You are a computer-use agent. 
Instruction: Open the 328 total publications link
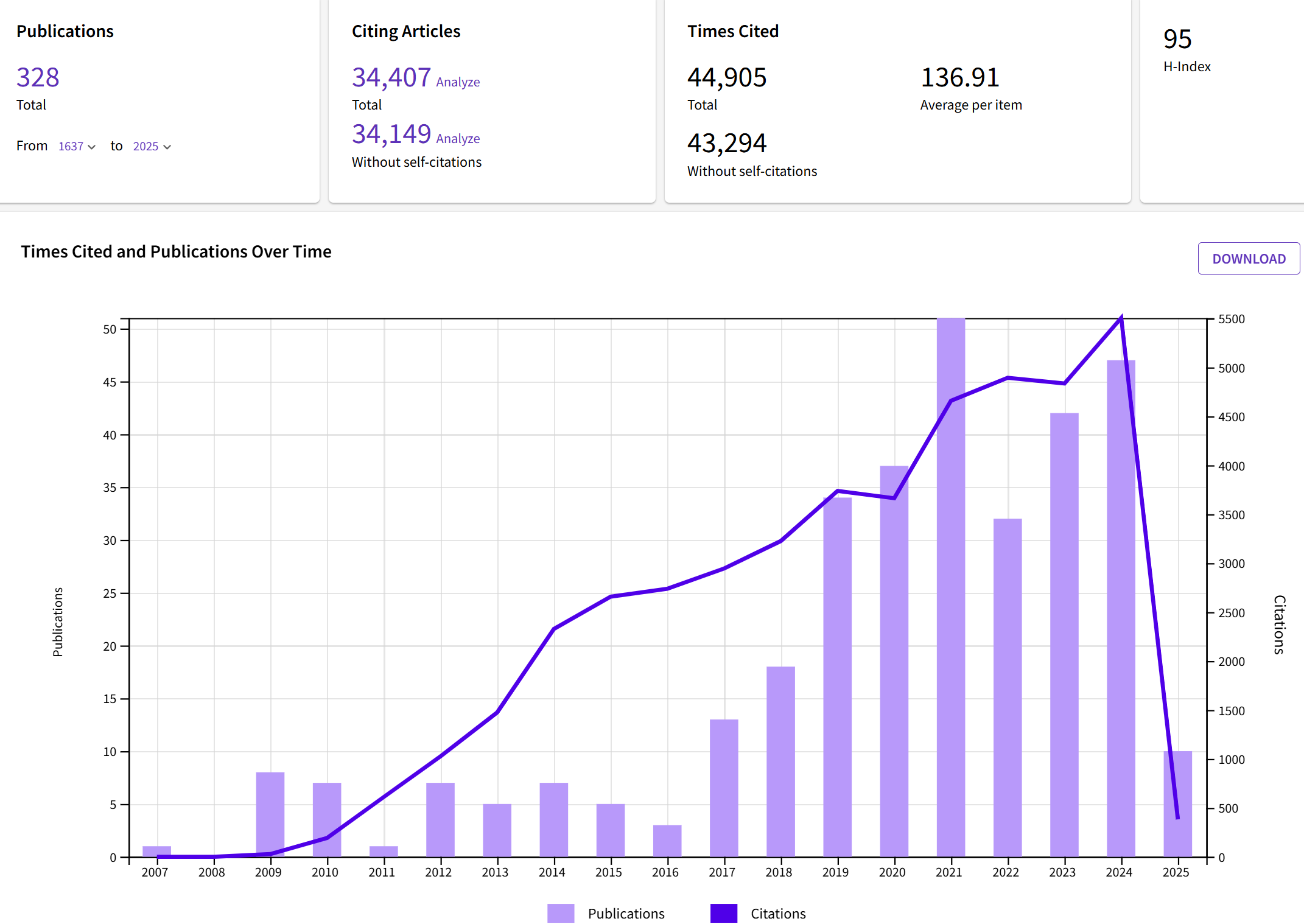(x=38, y=77)
